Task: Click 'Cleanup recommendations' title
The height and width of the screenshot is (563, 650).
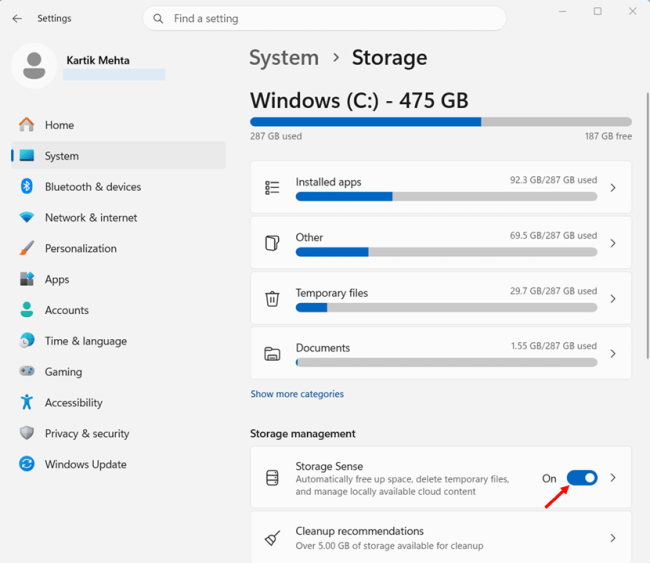Action: (359, 531)
